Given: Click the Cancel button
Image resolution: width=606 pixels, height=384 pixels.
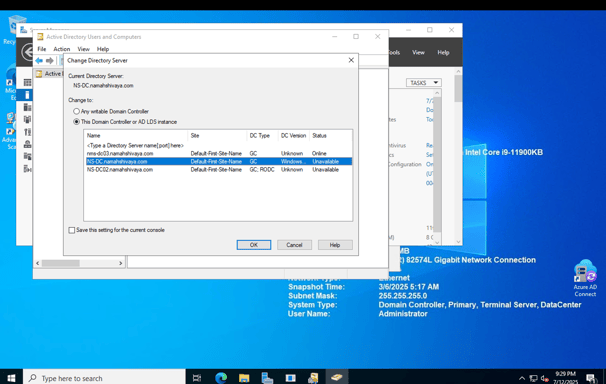Looking at the screenshot, I should [294, 245].
